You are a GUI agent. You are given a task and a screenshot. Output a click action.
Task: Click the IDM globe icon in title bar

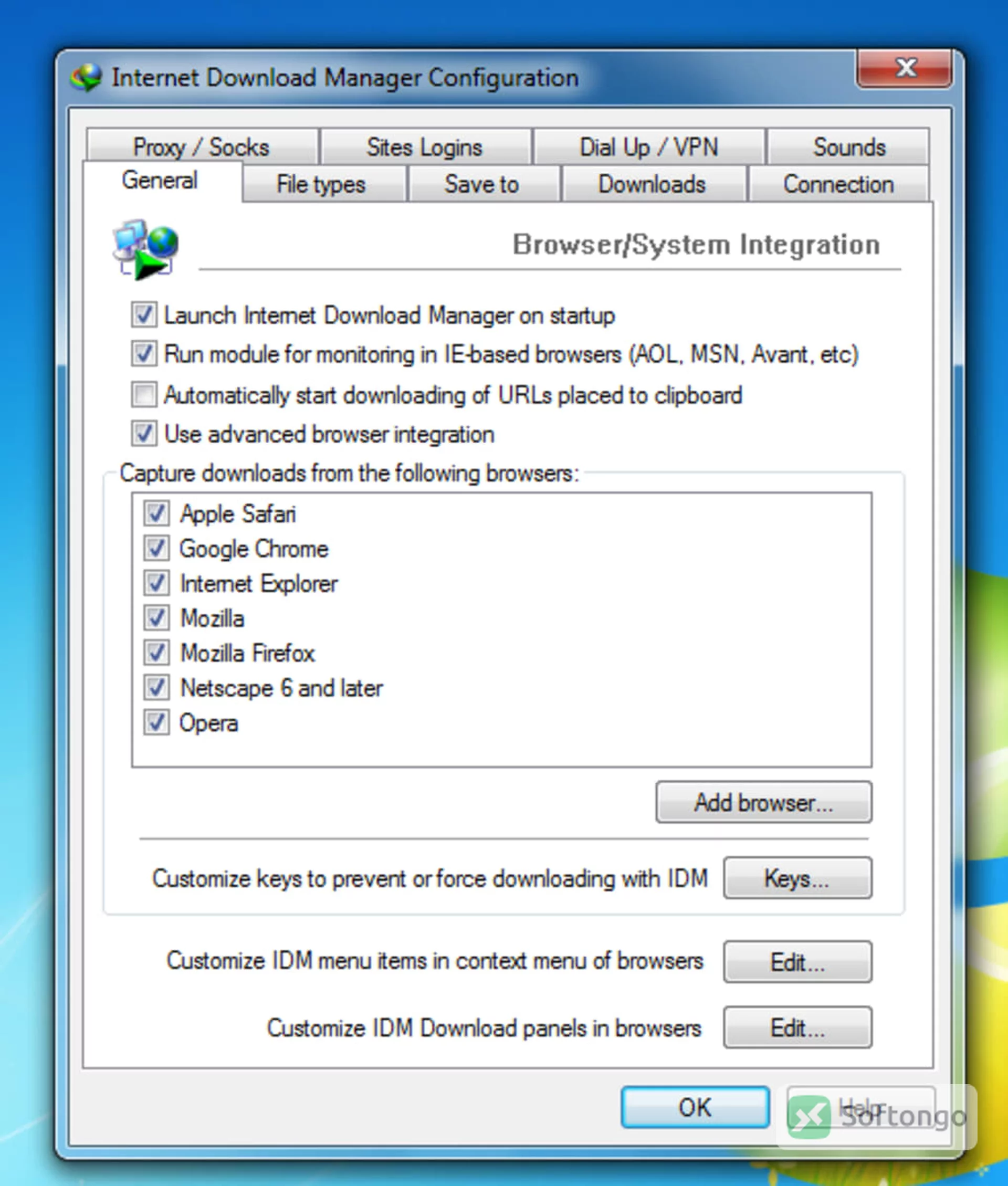[x=86, y=77]
